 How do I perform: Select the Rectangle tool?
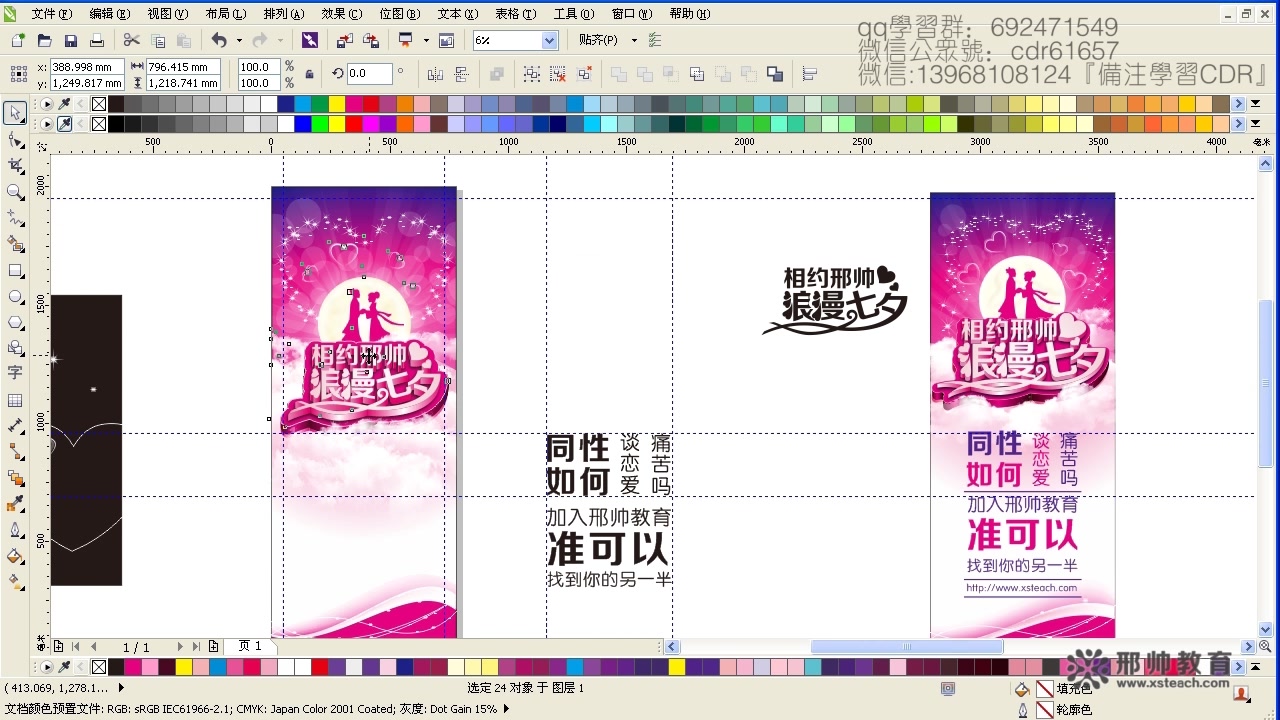point(15,270)
